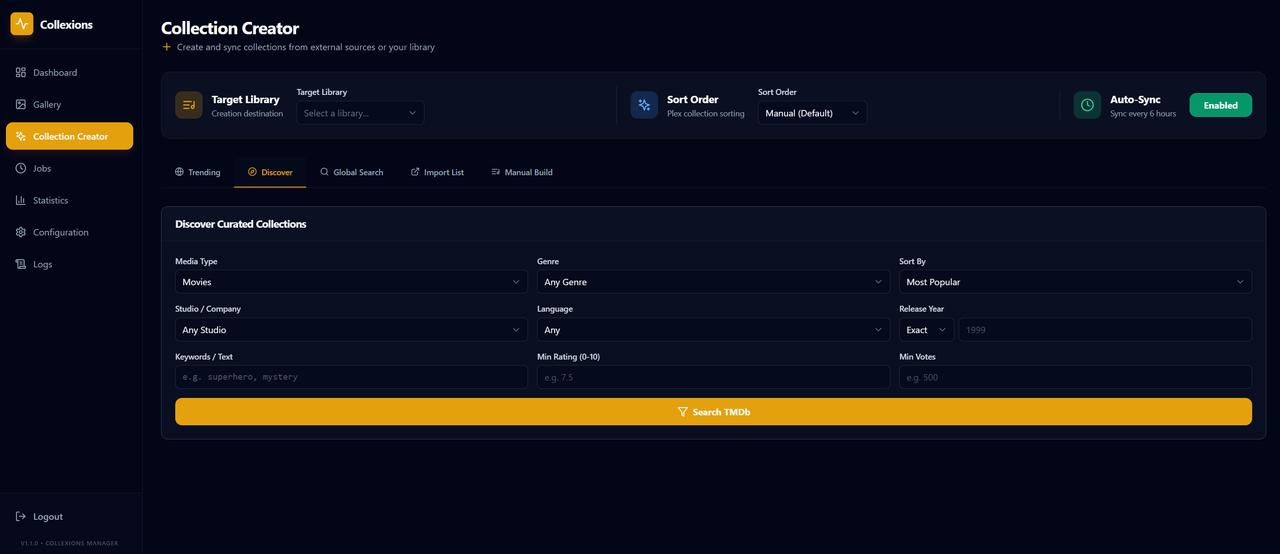Click the funnel icon on Search TMDb
The height and width of the screenshot is (554, 1280).
tap(683, 412)
